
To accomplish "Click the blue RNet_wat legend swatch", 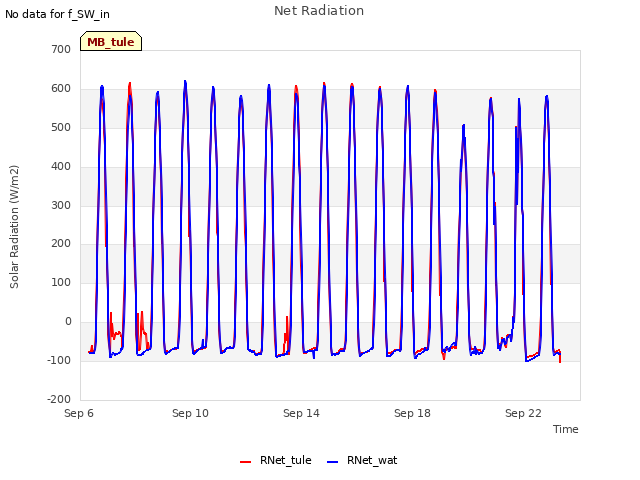I will point(333,462).
